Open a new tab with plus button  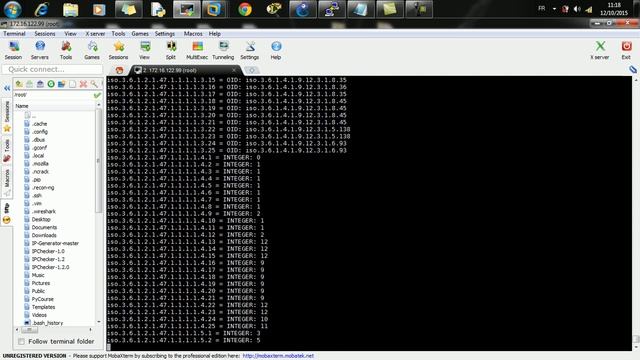click(252, 70)
